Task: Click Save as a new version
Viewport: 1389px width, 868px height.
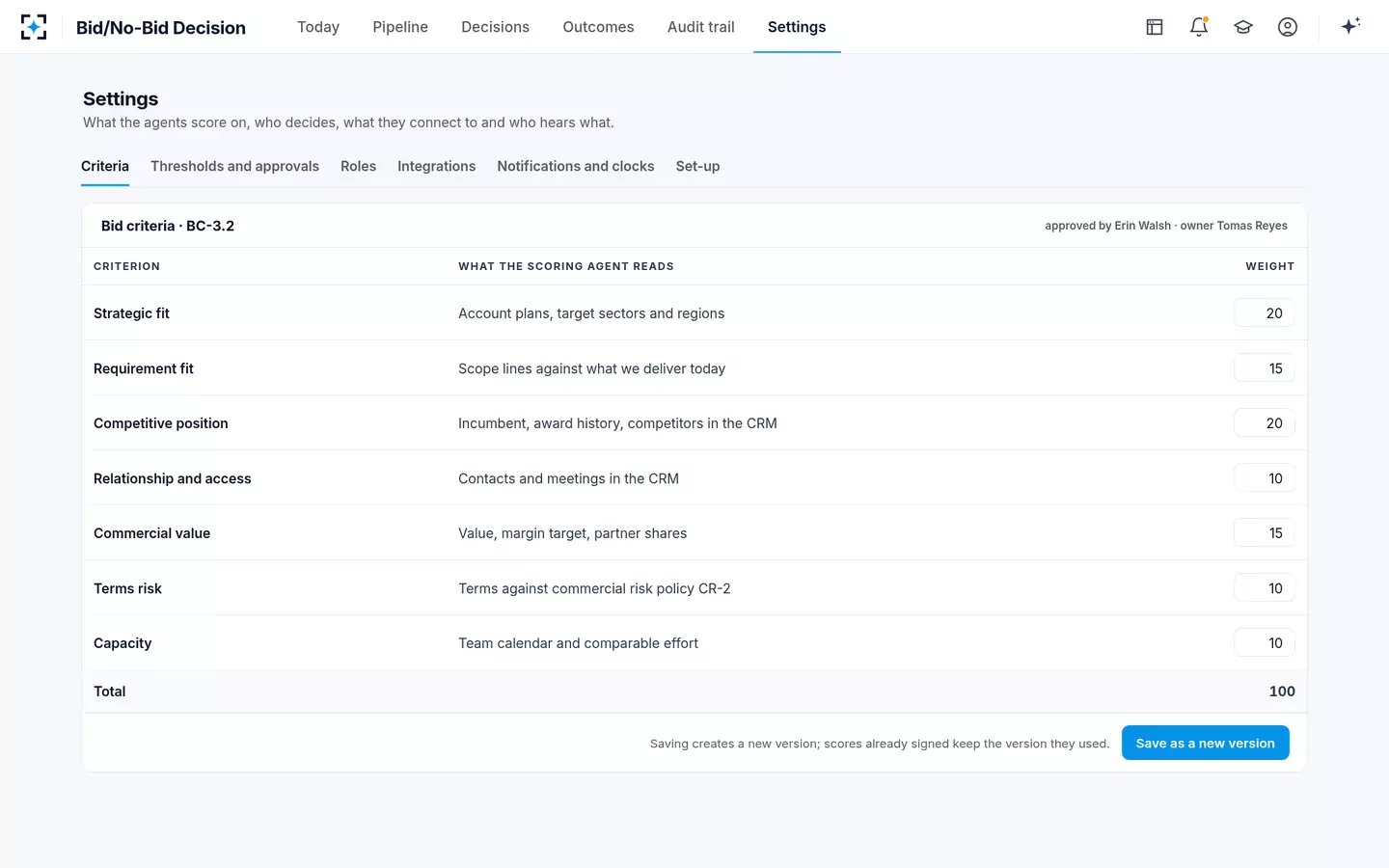Action: coord(1205,743)
